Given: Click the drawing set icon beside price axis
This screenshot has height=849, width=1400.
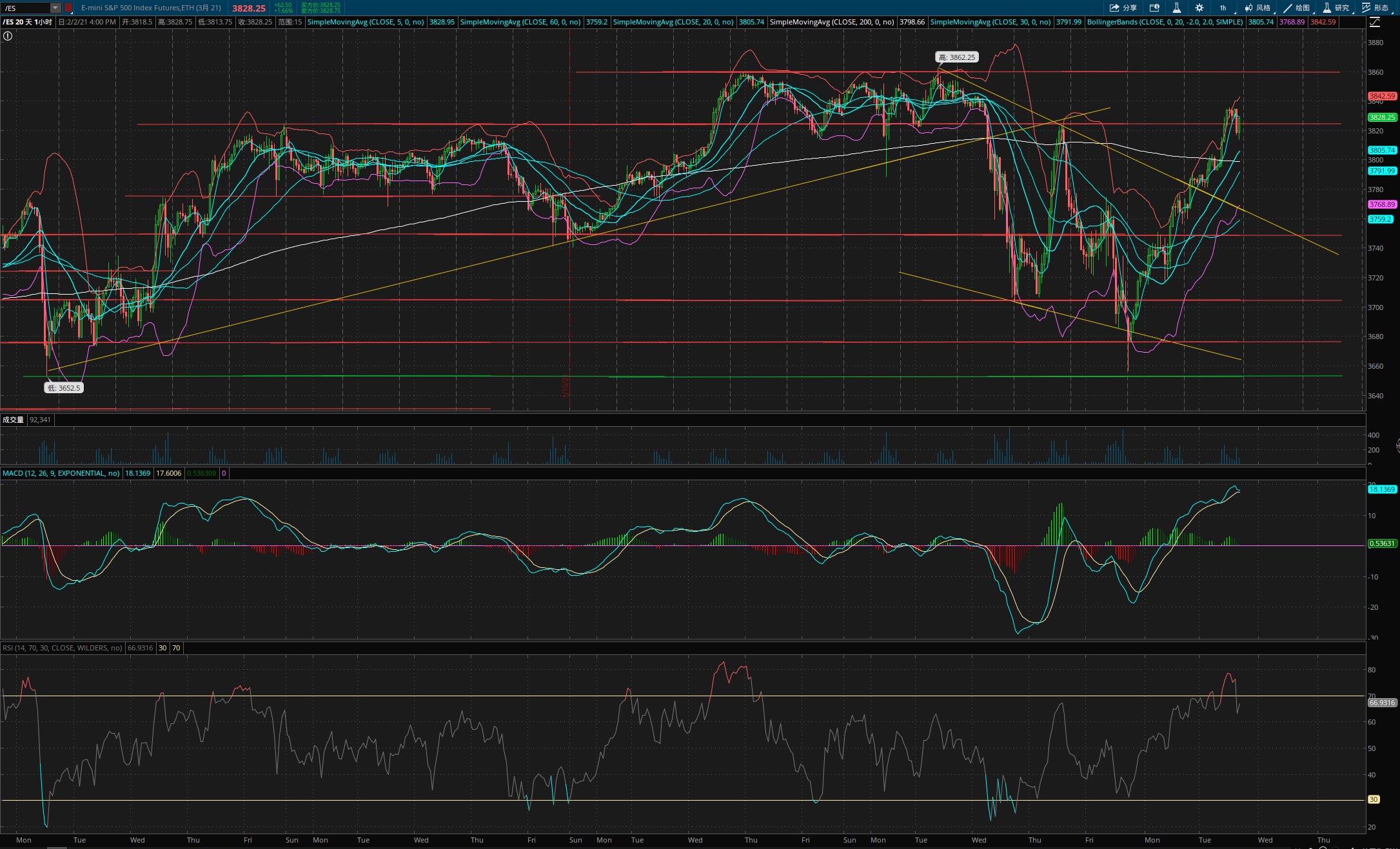Looking at the screenshot, I should tap(1375, 22).
